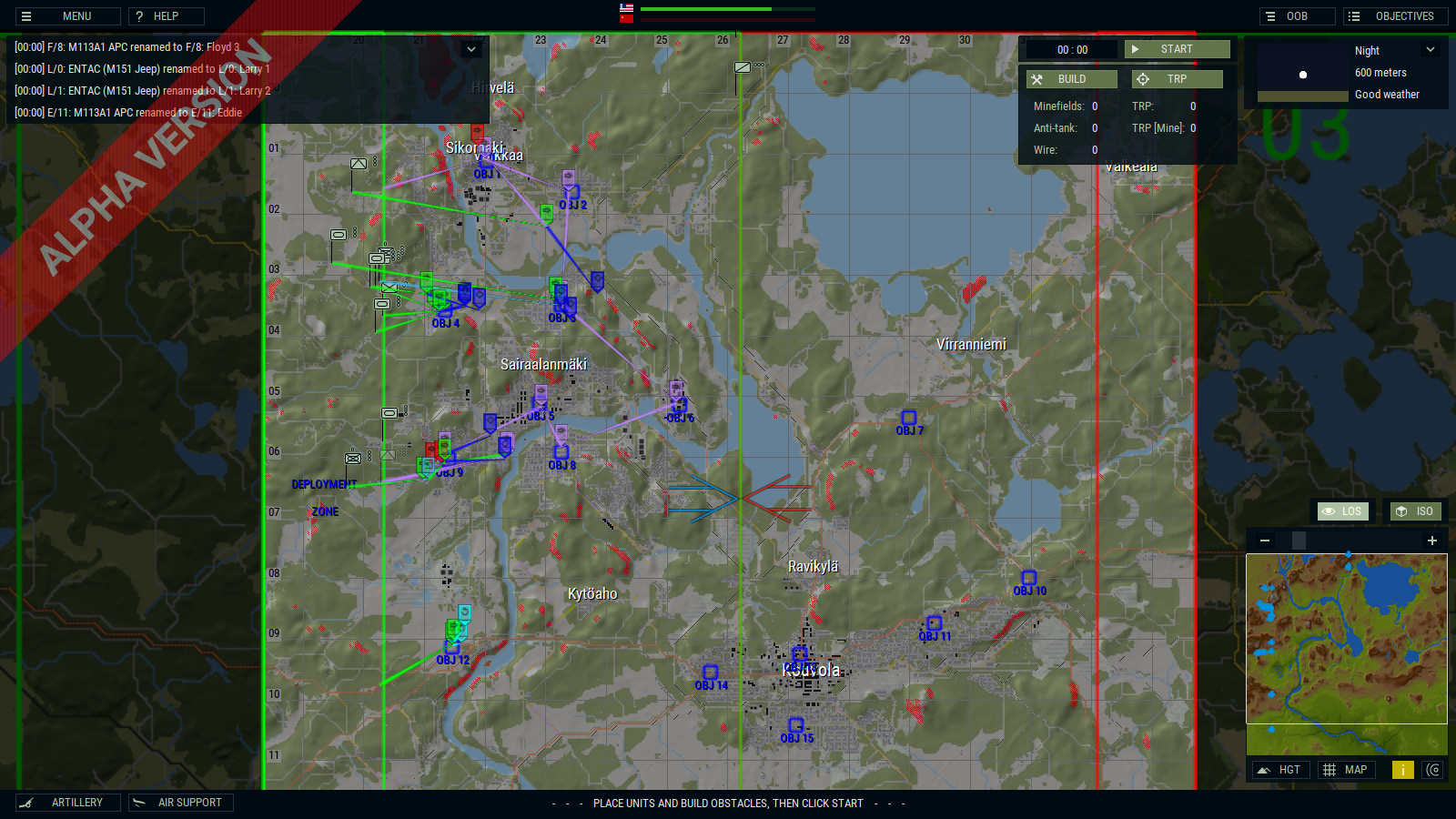Toggle the HGT height map overlay
Viewport: 1456px width, 819px height.
point(1280,770)
